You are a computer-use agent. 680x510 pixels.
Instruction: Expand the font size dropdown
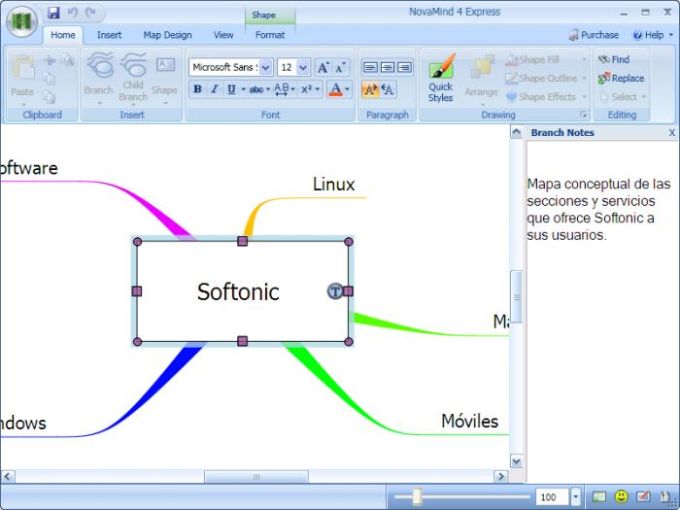303,67
